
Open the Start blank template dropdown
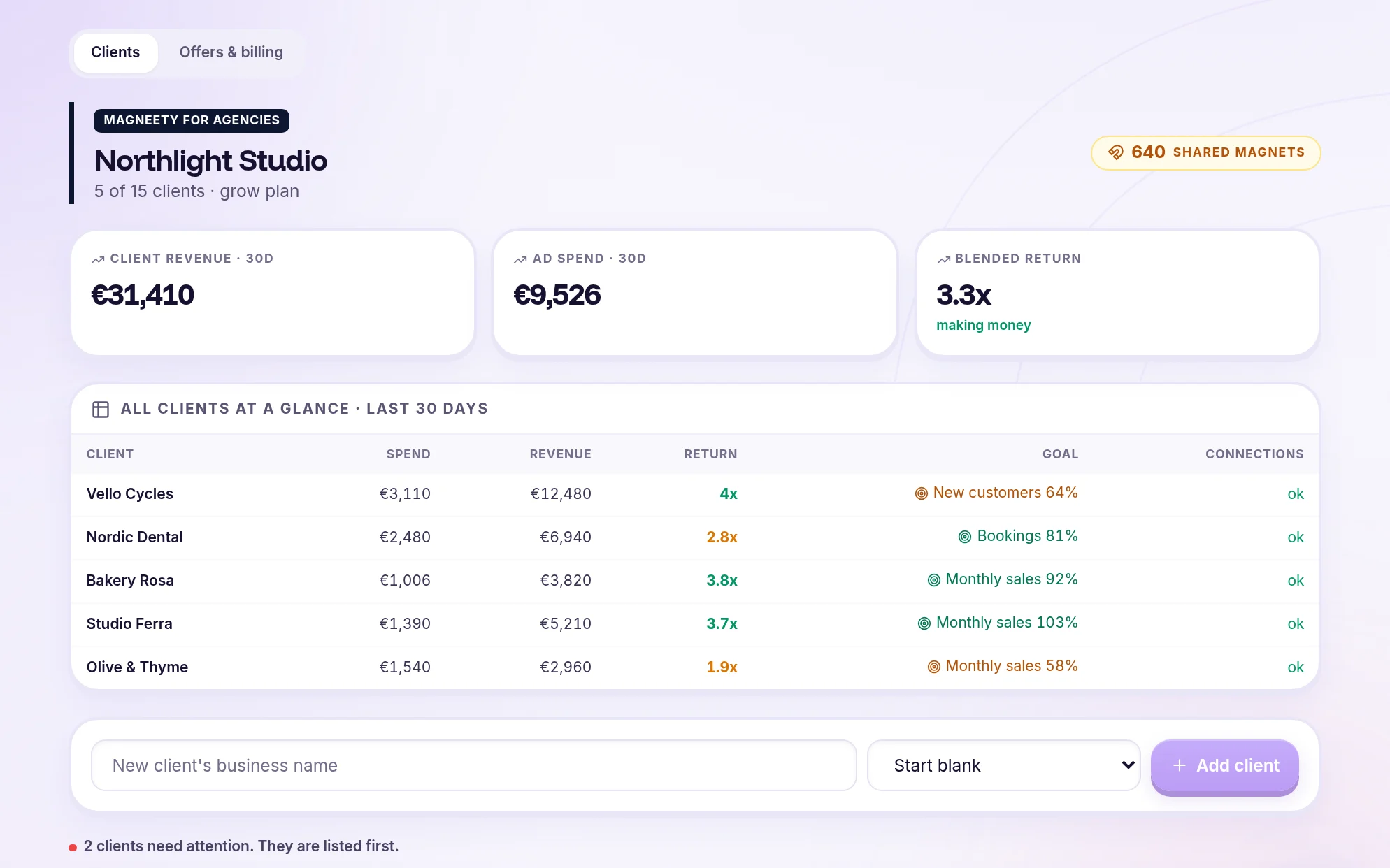(1004, 765)
